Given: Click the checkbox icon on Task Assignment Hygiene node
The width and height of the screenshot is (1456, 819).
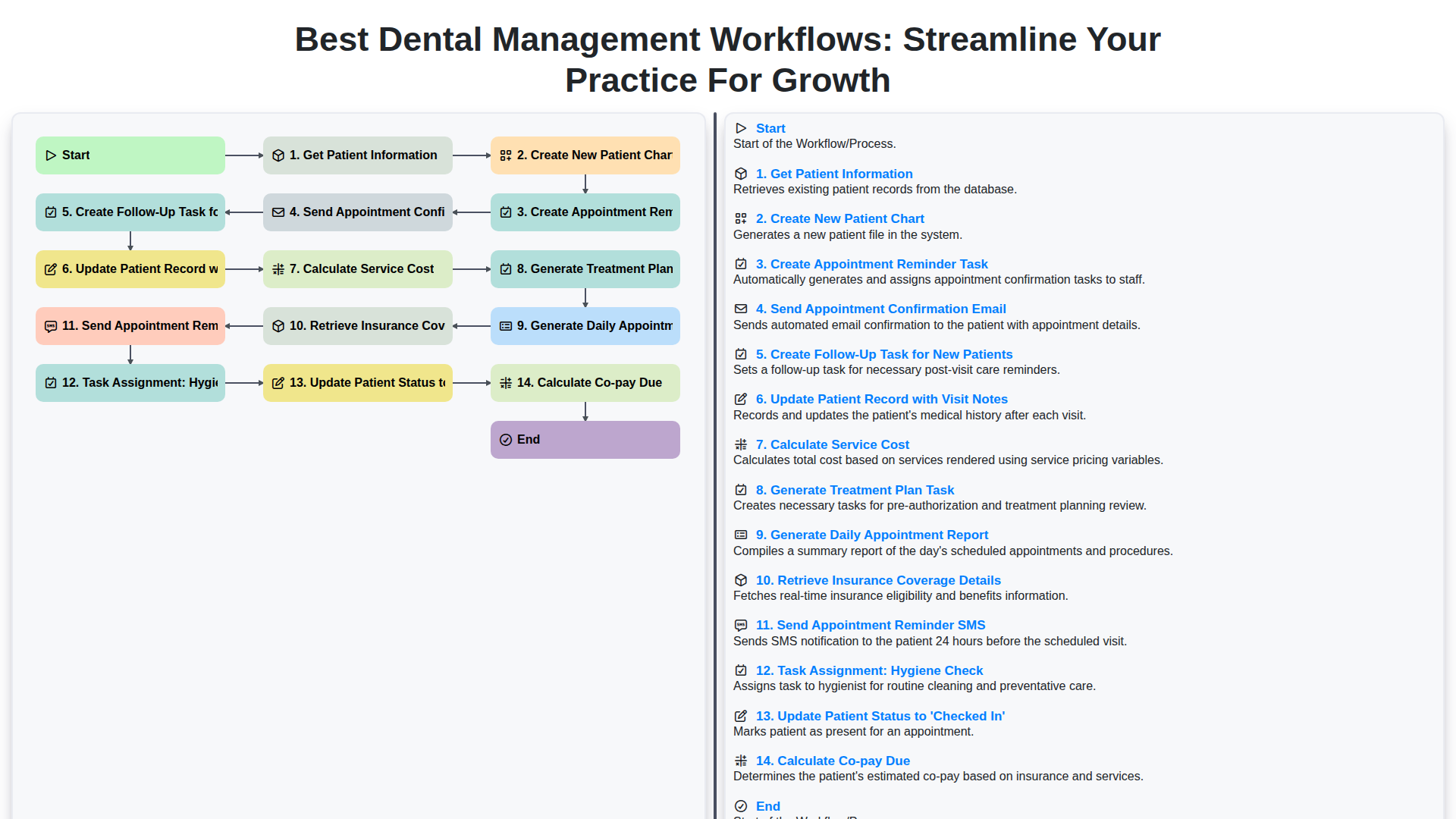Looking at the screenshot, I should 50,382.
